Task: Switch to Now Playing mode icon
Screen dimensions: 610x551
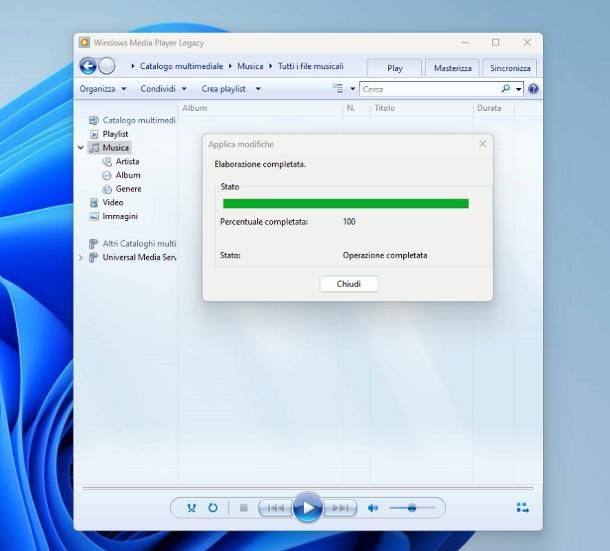Action: click(x=522, y=508)
